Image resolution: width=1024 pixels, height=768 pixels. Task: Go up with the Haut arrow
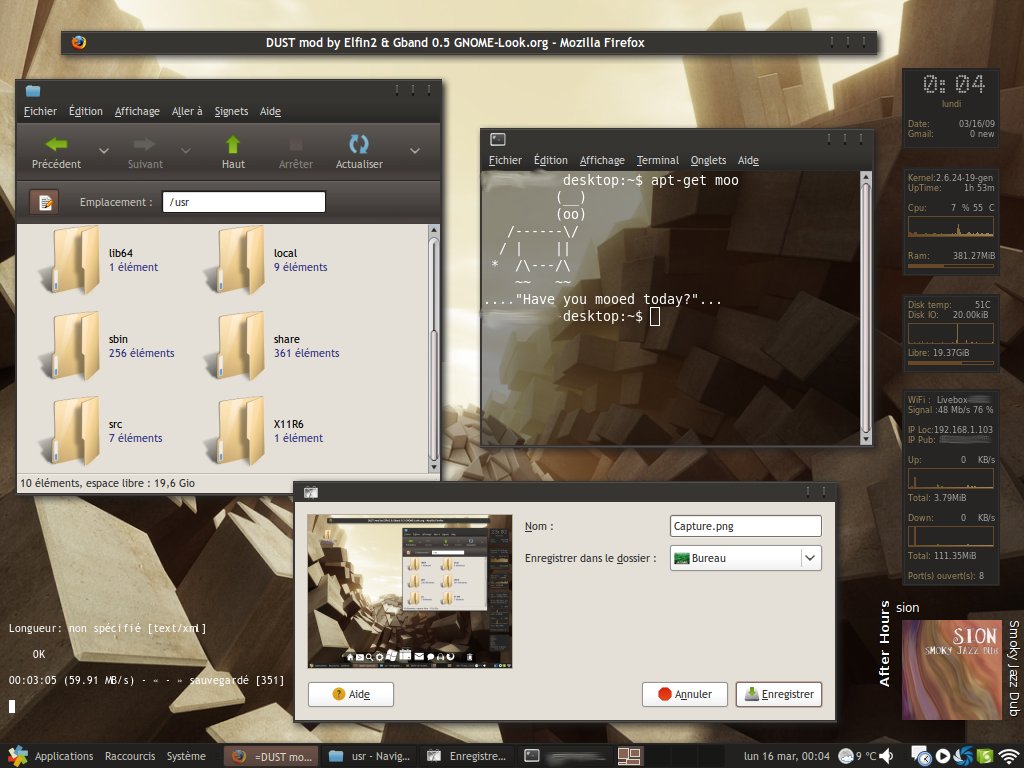tap(233, 152)
